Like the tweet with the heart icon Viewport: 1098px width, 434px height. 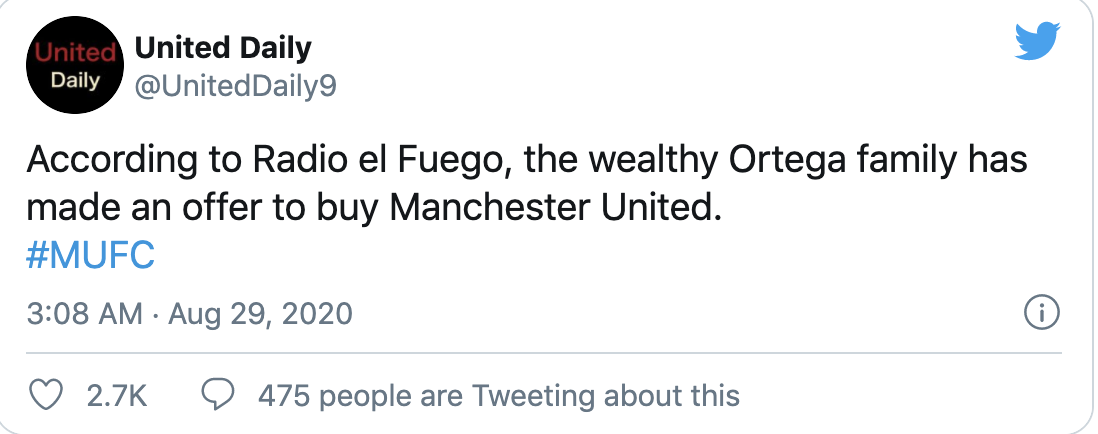(44, 396)
